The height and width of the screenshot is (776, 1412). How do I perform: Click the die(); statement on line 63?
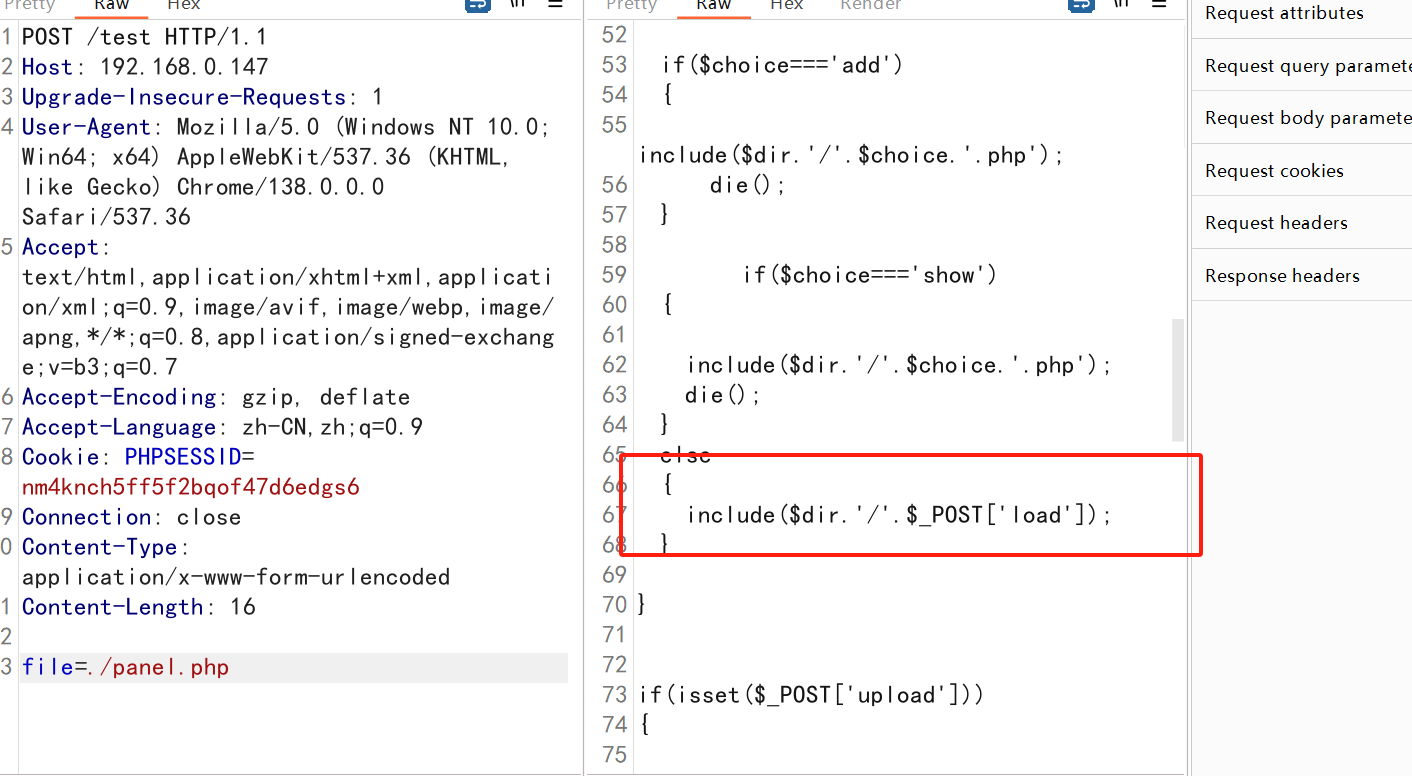723,395
